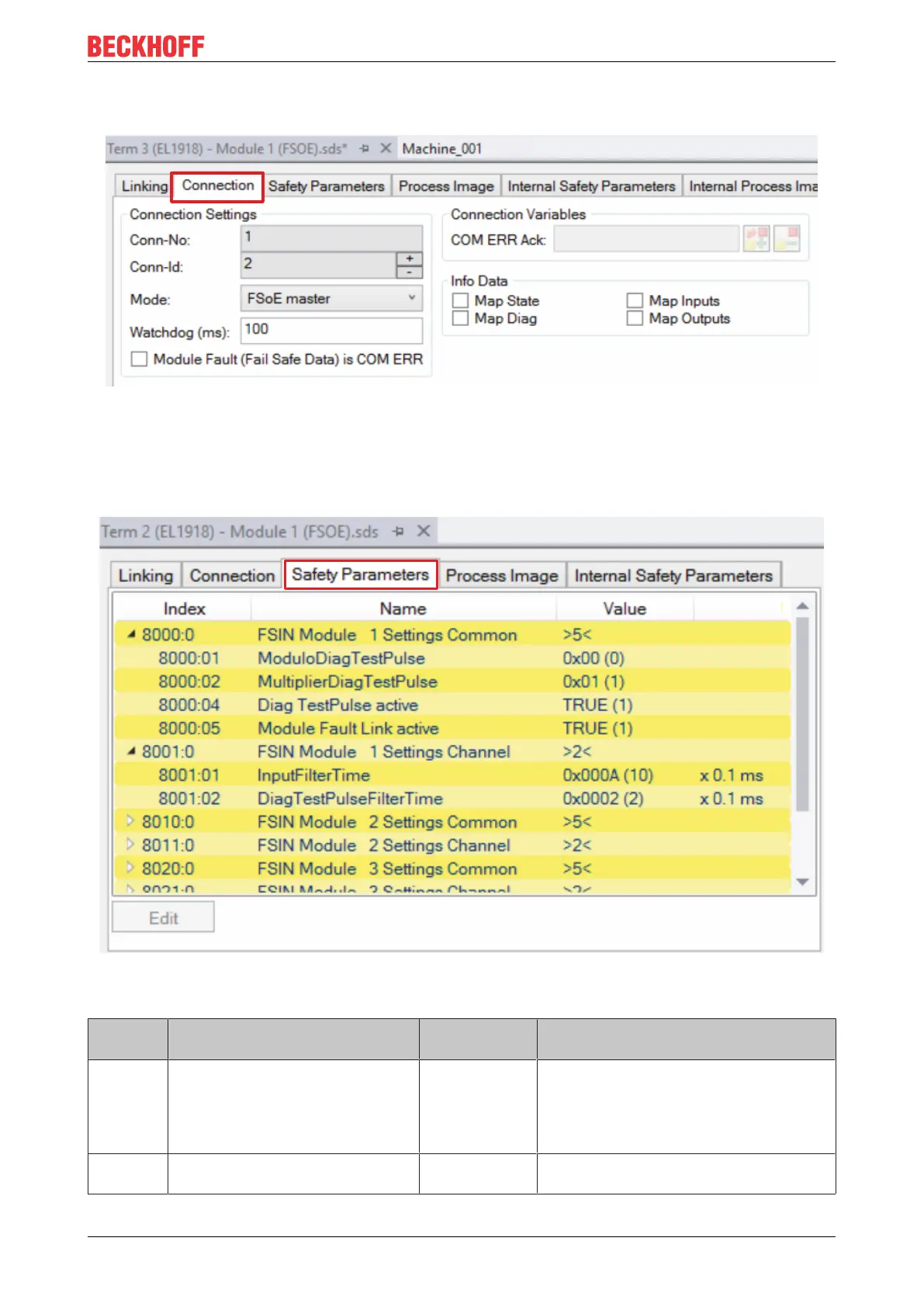This screenshot has height=1307, width=924.
Task: Open Connection tab in Term 2 window
Action: coord(232,576)
